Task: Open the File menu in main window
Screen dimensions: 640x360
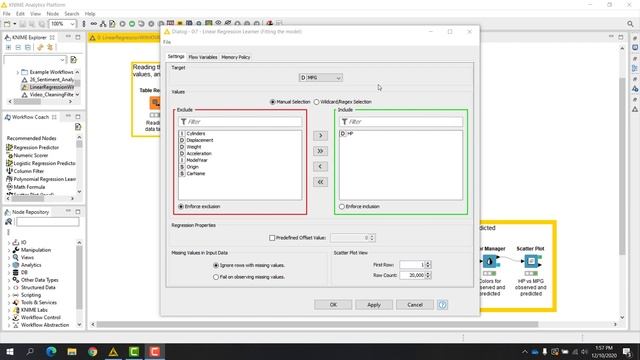Action: 7,14
